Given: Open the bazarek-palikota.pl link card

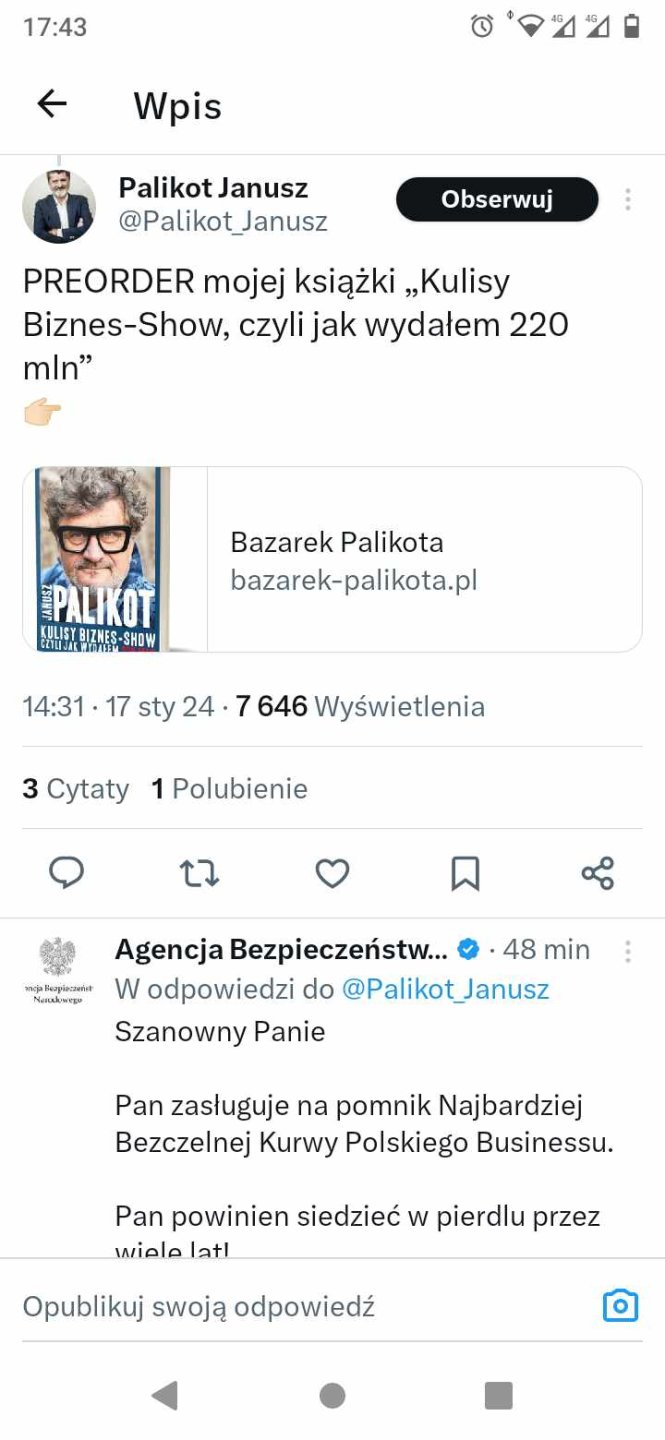Looking at the screenshot, I should pos(332,560).
